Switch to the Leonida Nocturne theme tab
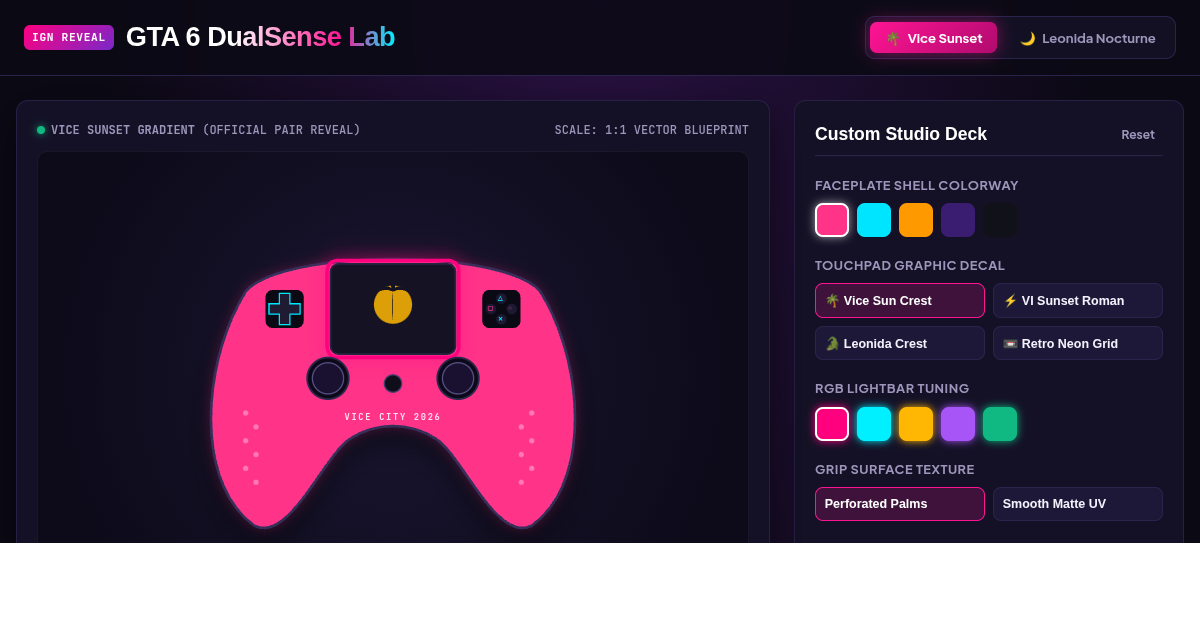Screen dimensions: 1200x630 click(x=1087, y=38)
